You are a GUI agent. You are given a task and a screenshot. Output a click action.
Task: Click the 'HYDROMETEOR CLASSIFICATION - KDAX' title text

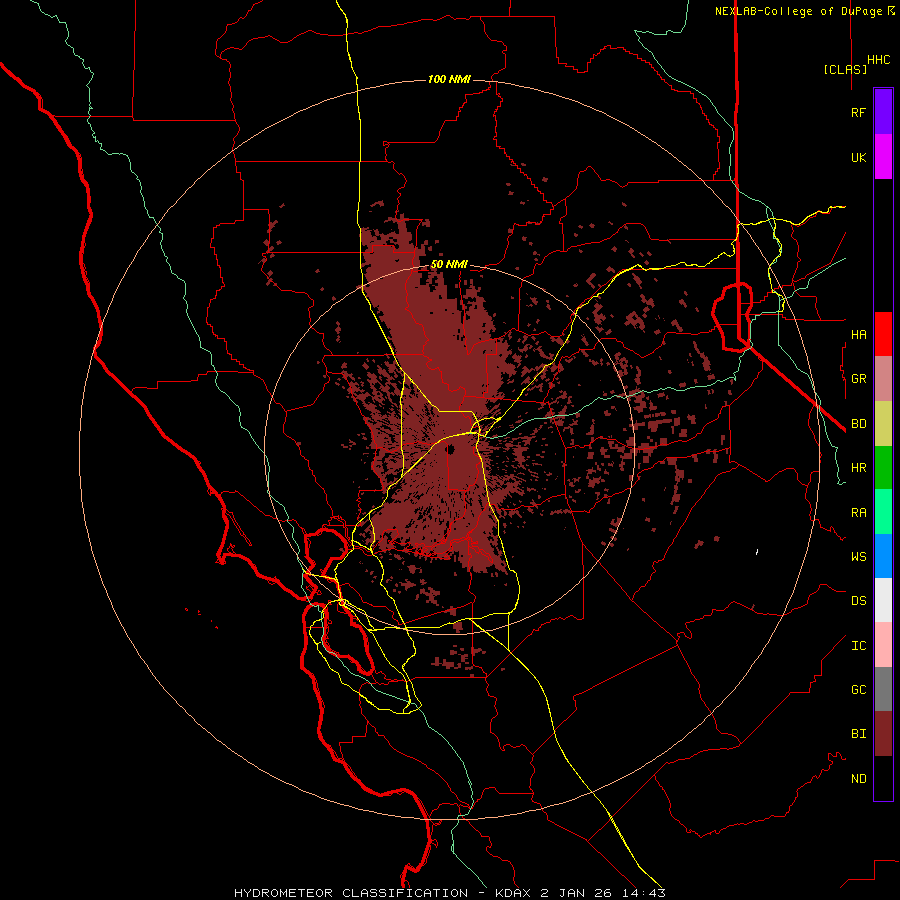point(381,893)
